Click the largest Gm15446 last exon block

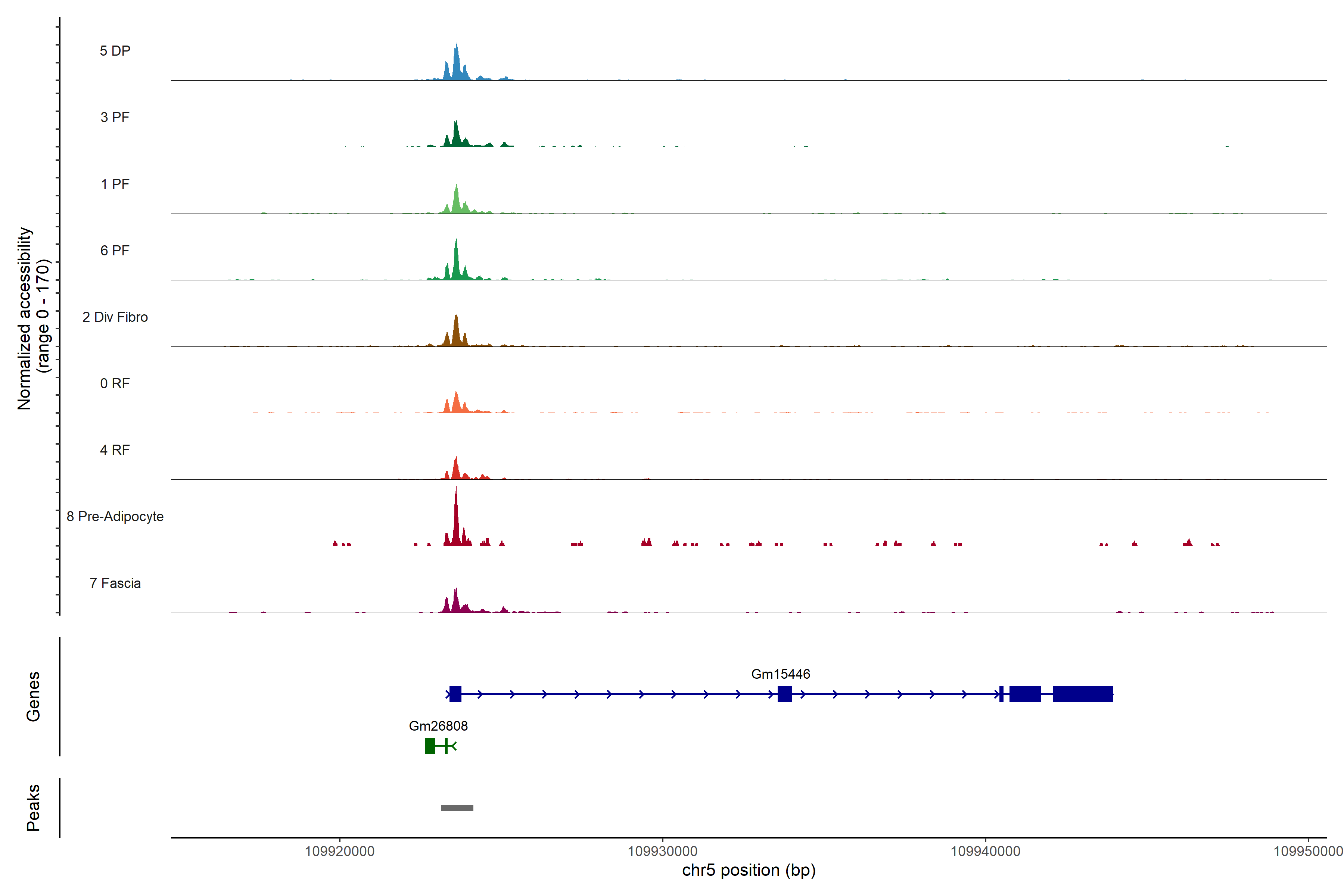pos(1082,694)
